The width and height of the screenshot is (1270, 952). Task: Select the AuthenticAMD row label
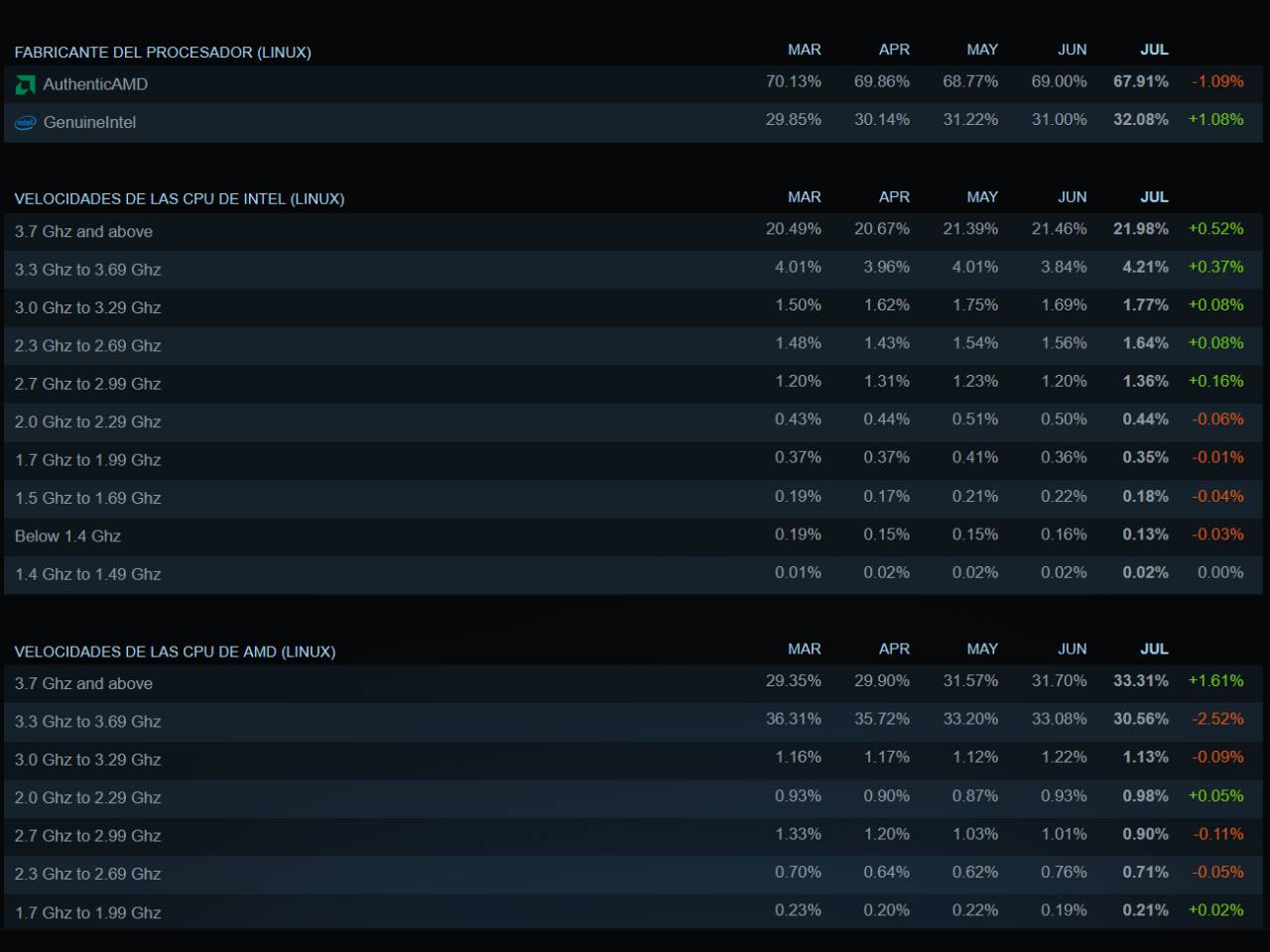click(95, 84)
